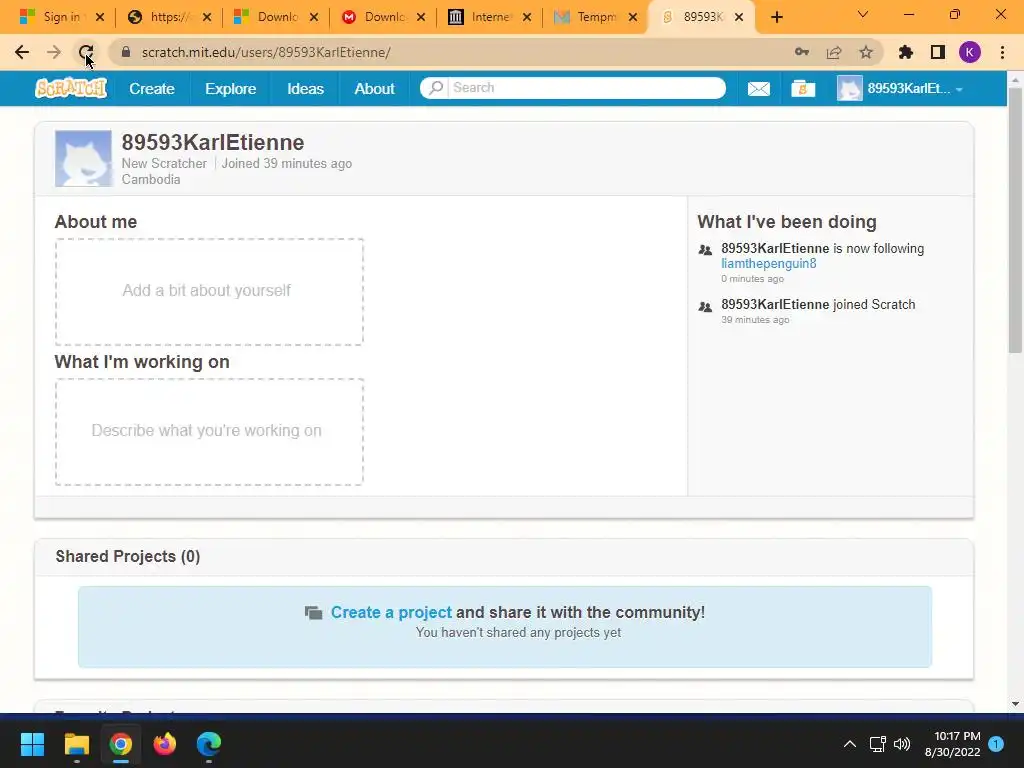Open the Create menu item

pos(152,88)
